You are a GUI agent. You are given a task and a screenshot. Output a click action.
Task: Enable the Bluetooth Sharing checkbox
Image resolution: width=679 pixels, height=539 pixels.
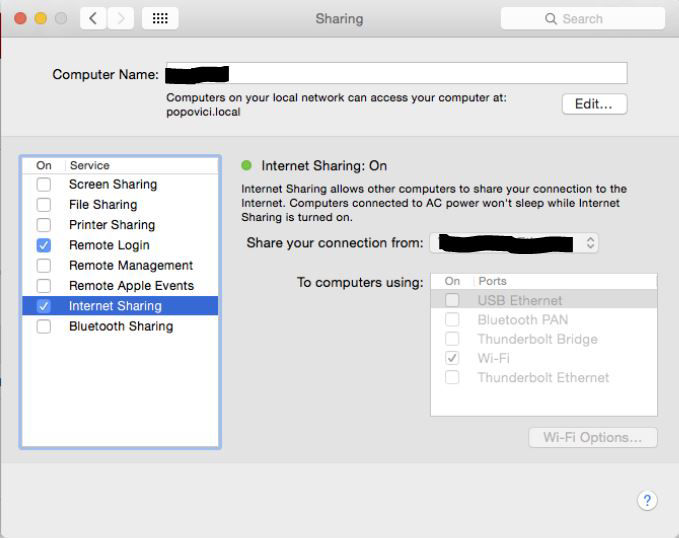click(x=44, y=326)
